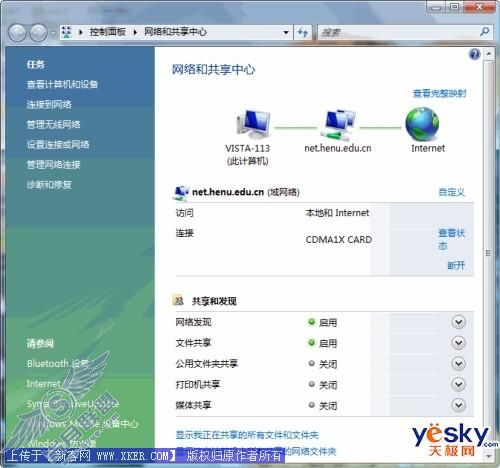
Task: Select 控制面板 in the address breadcrumb
Action: tap(107, 32)
